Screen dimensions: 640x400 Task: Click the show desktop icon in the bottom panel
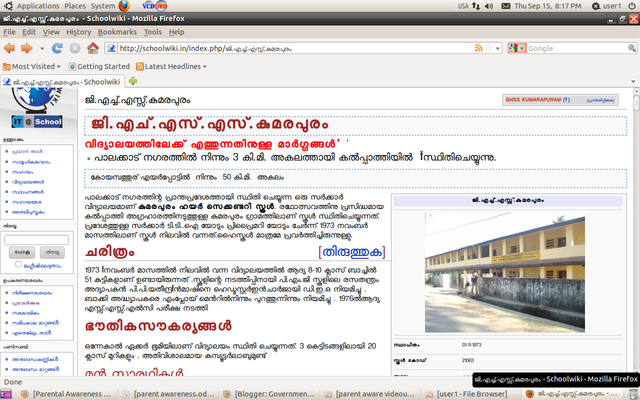(x=6, y=394)
